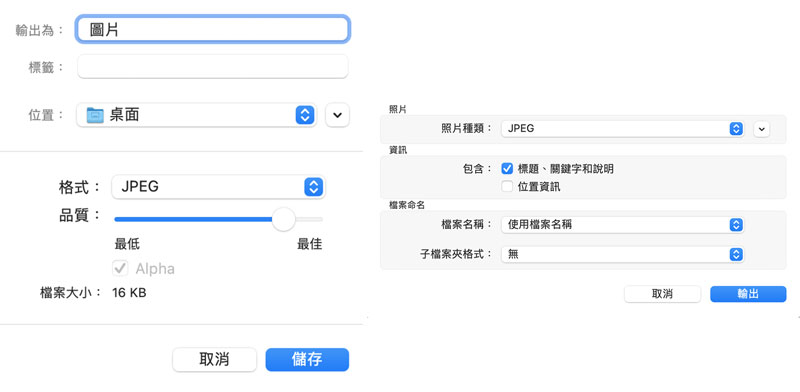Toggle the Alpha checkbox
Viewport: 800px width, 392px height.
[x=120, y=268]
